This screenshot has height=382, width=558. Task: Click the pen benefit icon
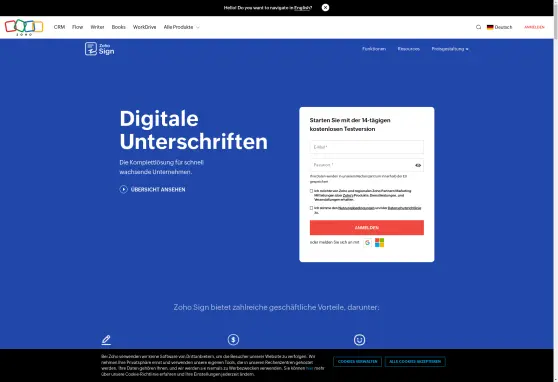(x=106, y=340)
